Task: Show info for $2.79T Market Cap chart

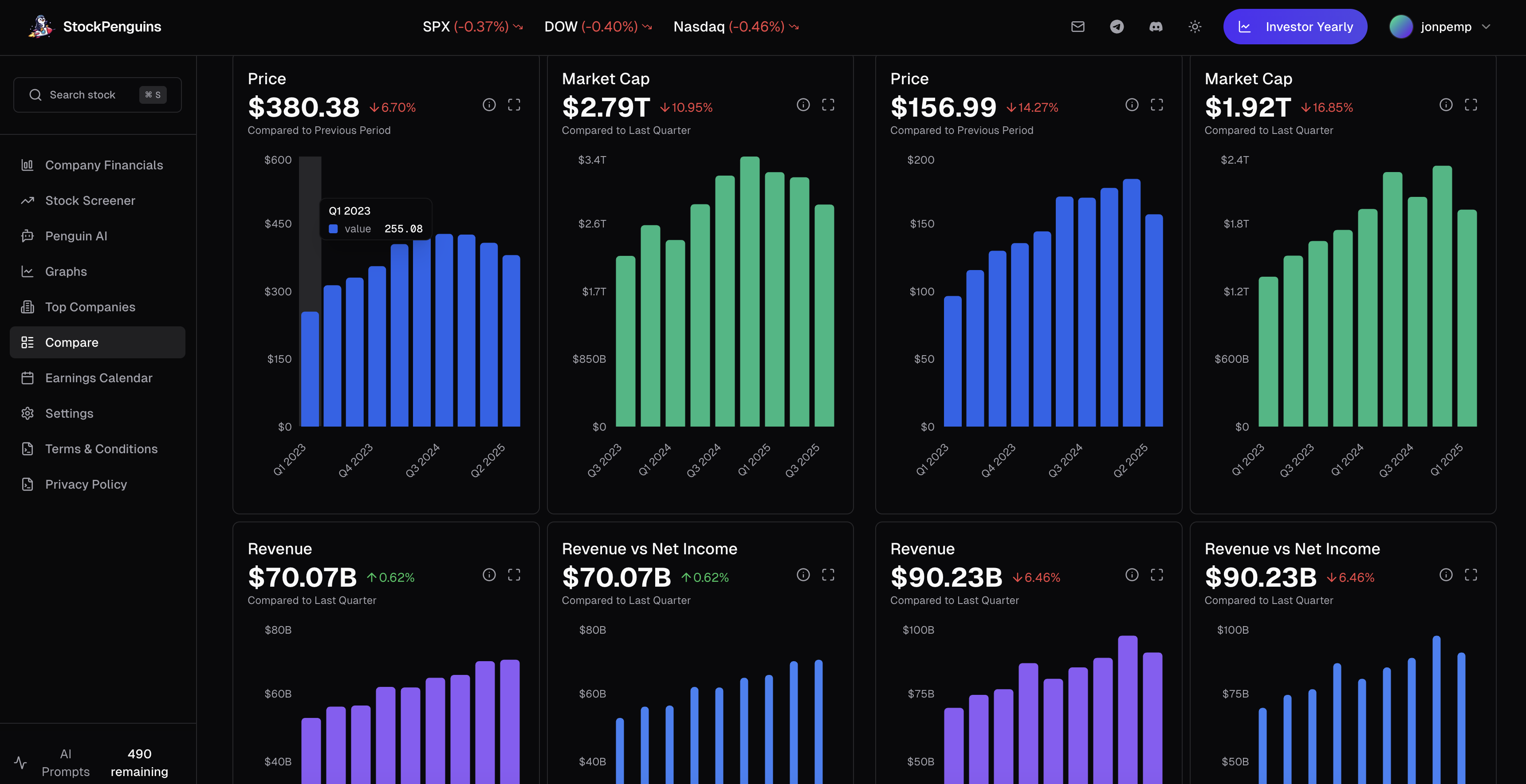Action: coord(802,105)
